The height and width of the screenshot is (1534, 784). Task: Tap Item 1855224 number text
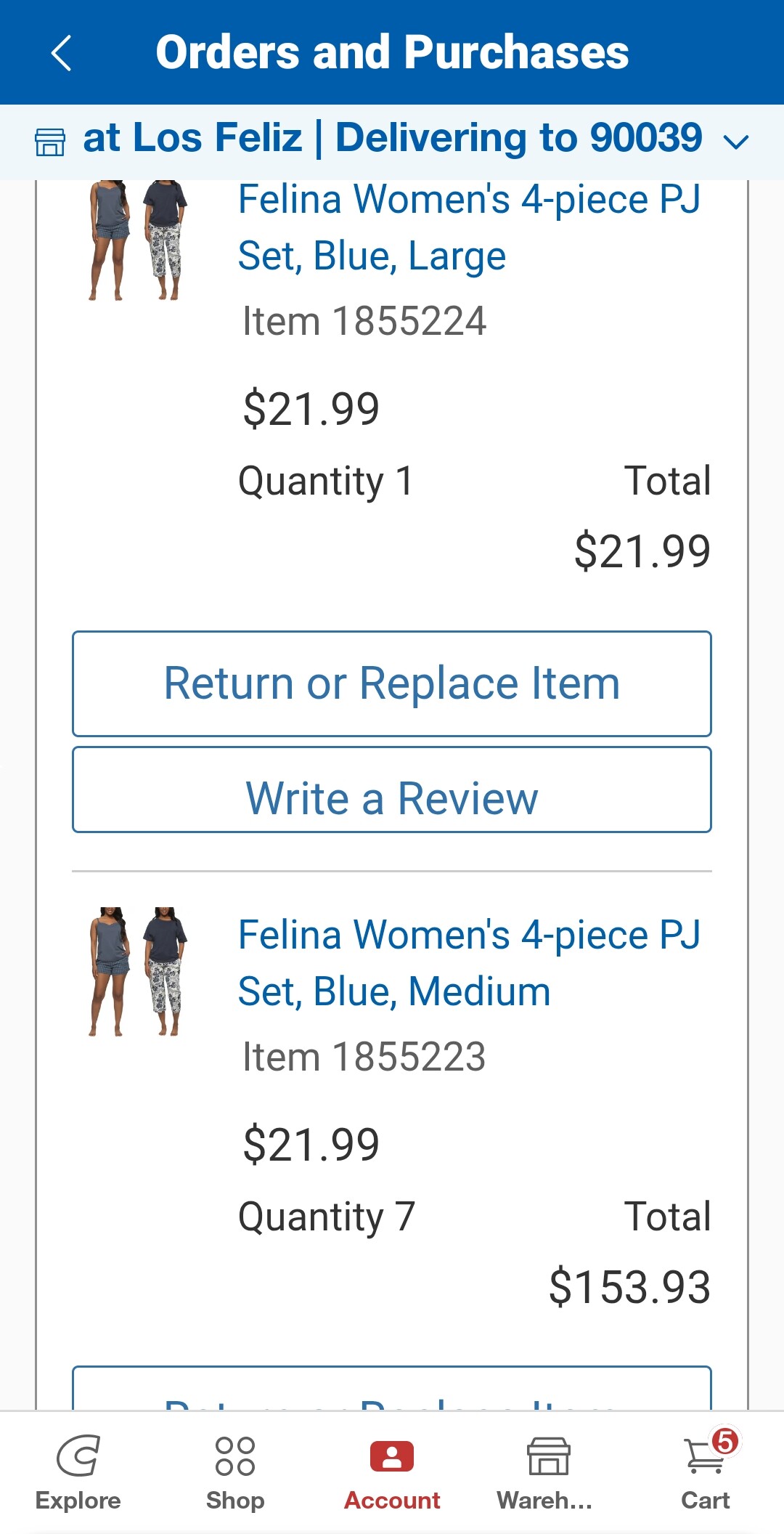click(364, 321)
